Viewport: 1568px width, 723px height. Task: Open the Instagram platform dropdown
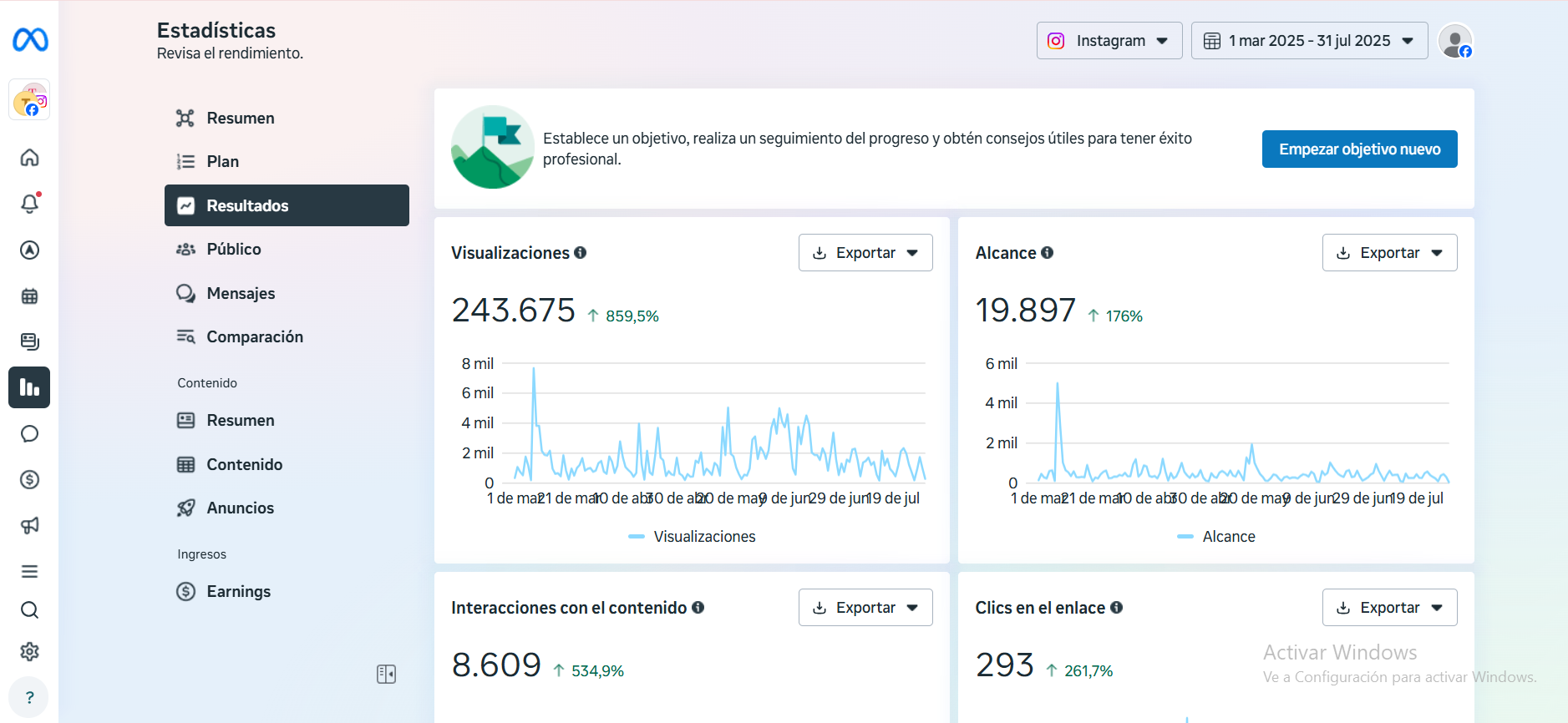(x=1109, y=41)
